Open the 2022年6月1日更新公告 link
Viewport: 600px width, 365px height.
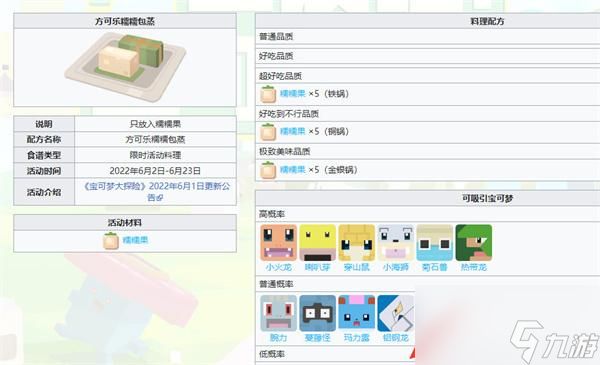(157, 192)
